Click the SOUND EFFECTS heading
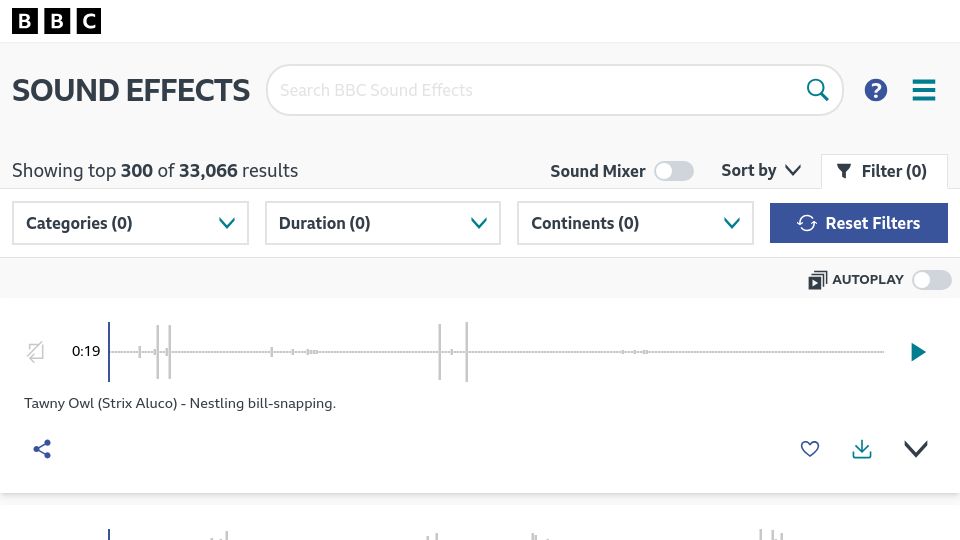 pyautogui.click(x=131, y=91)
